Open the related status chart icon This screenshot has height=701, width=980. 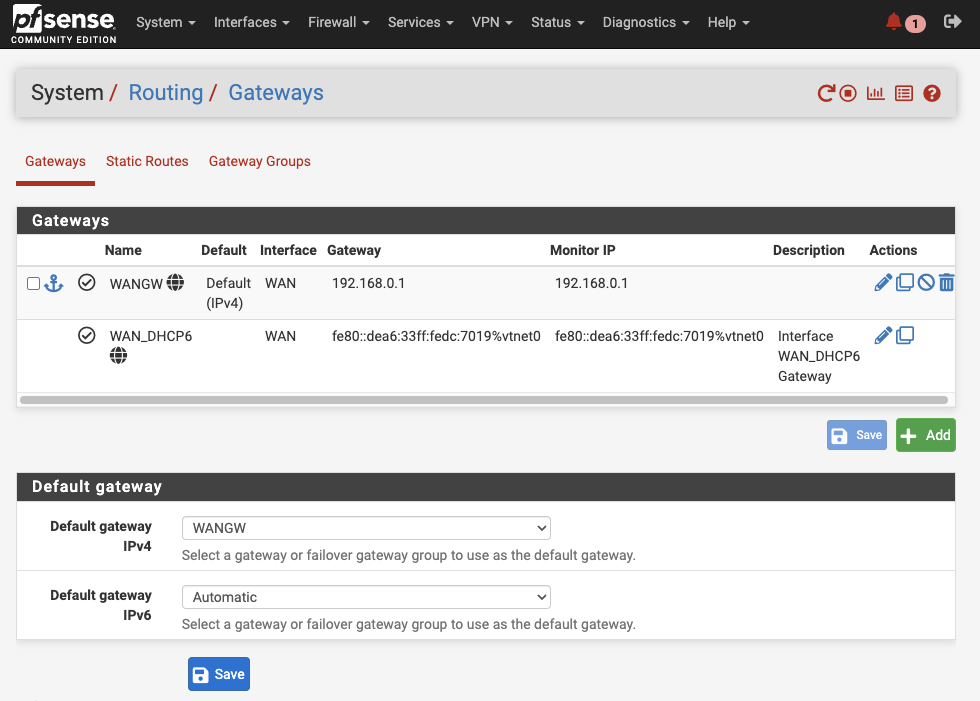click(x=875, y=93)
